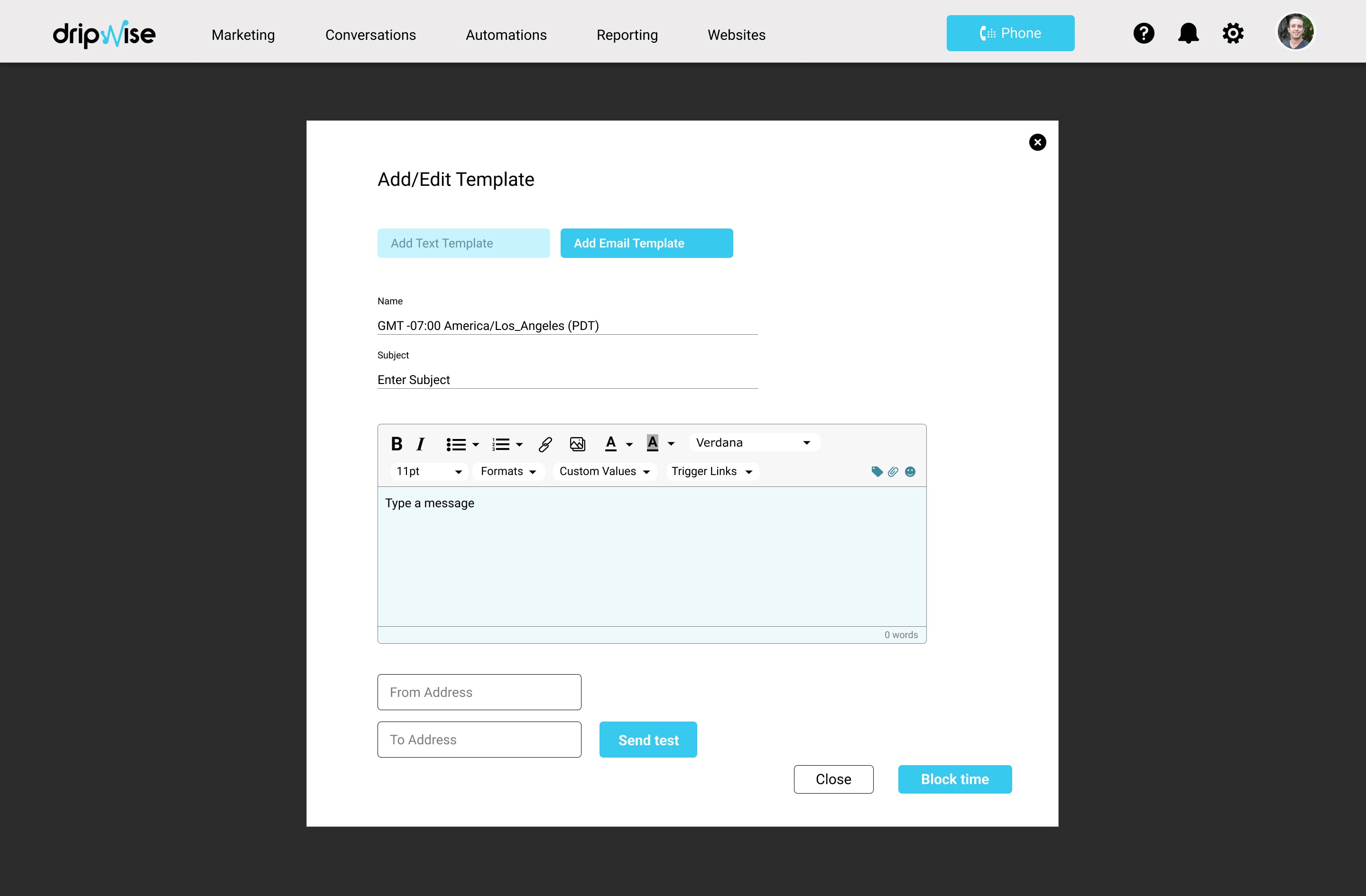
Task: Click the From Address input field
Action: (479, 692)
